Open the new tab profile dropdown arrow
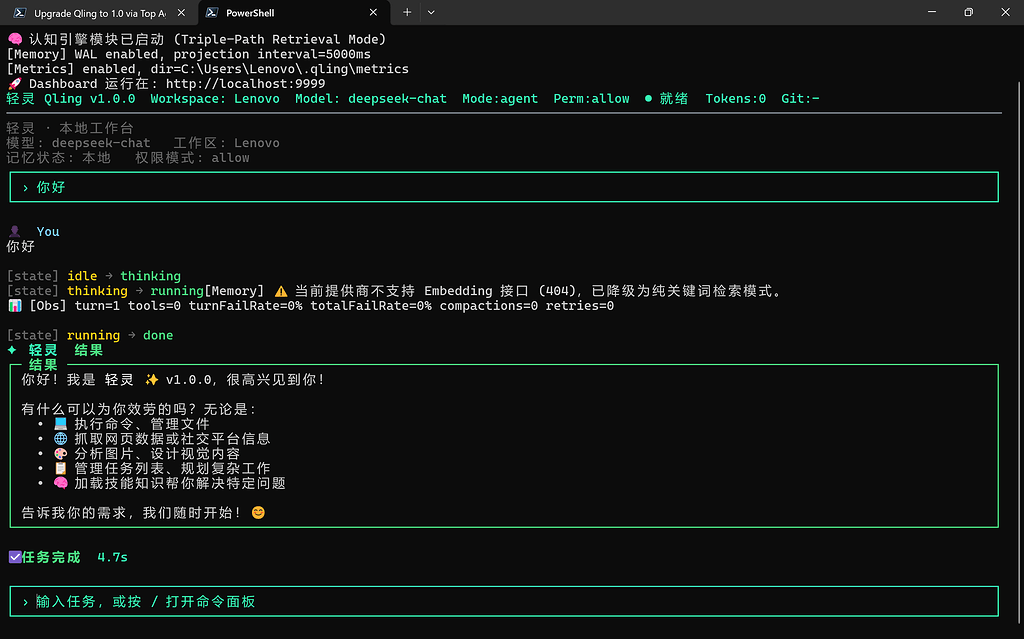This screenshot has width=1024, height=639. pyautogui.click(x=431, y=12)
